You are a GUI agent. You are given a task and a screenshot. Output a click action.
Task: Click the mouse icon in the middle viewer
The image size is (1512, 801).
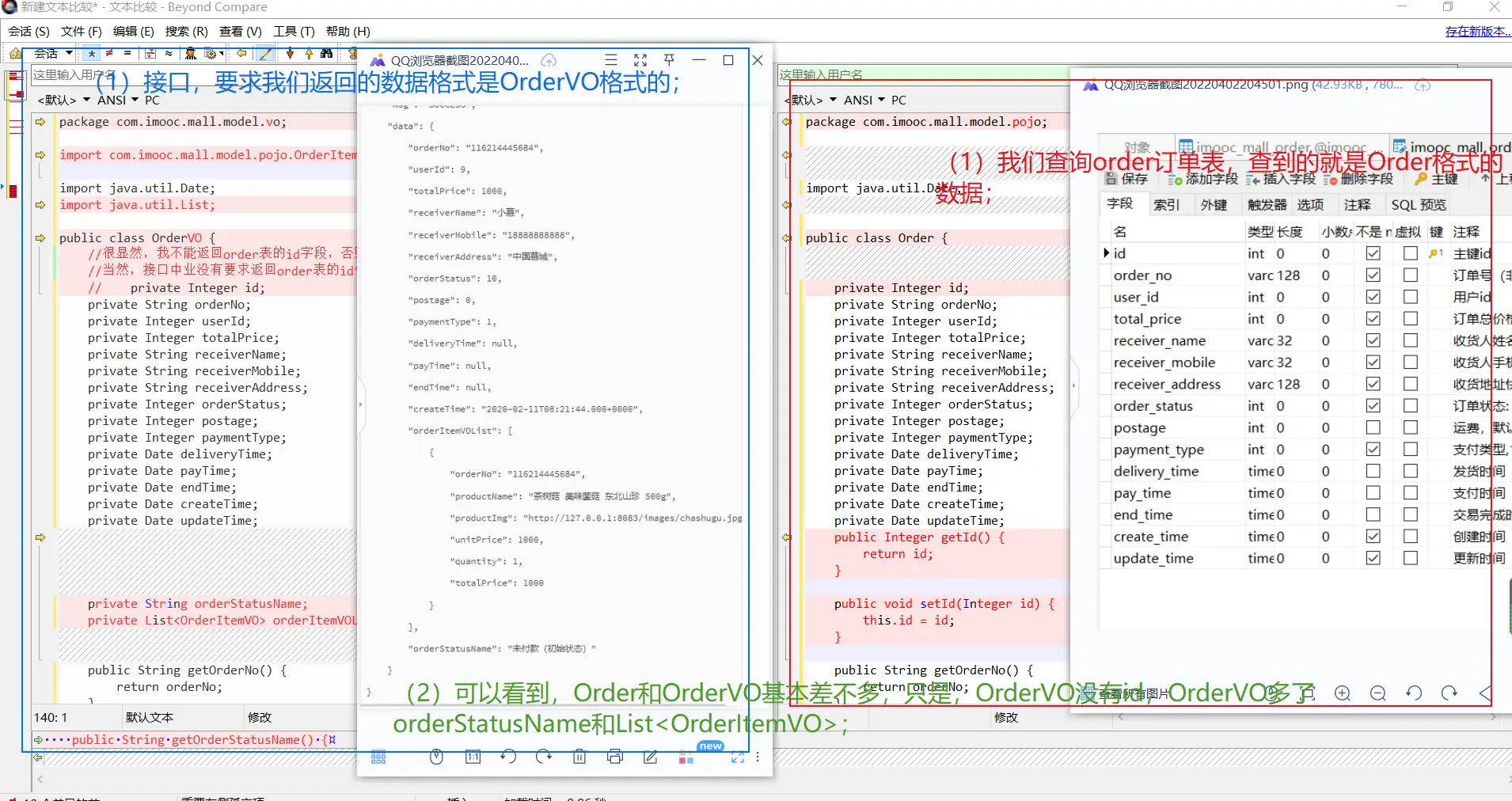(x=436, y=757)
